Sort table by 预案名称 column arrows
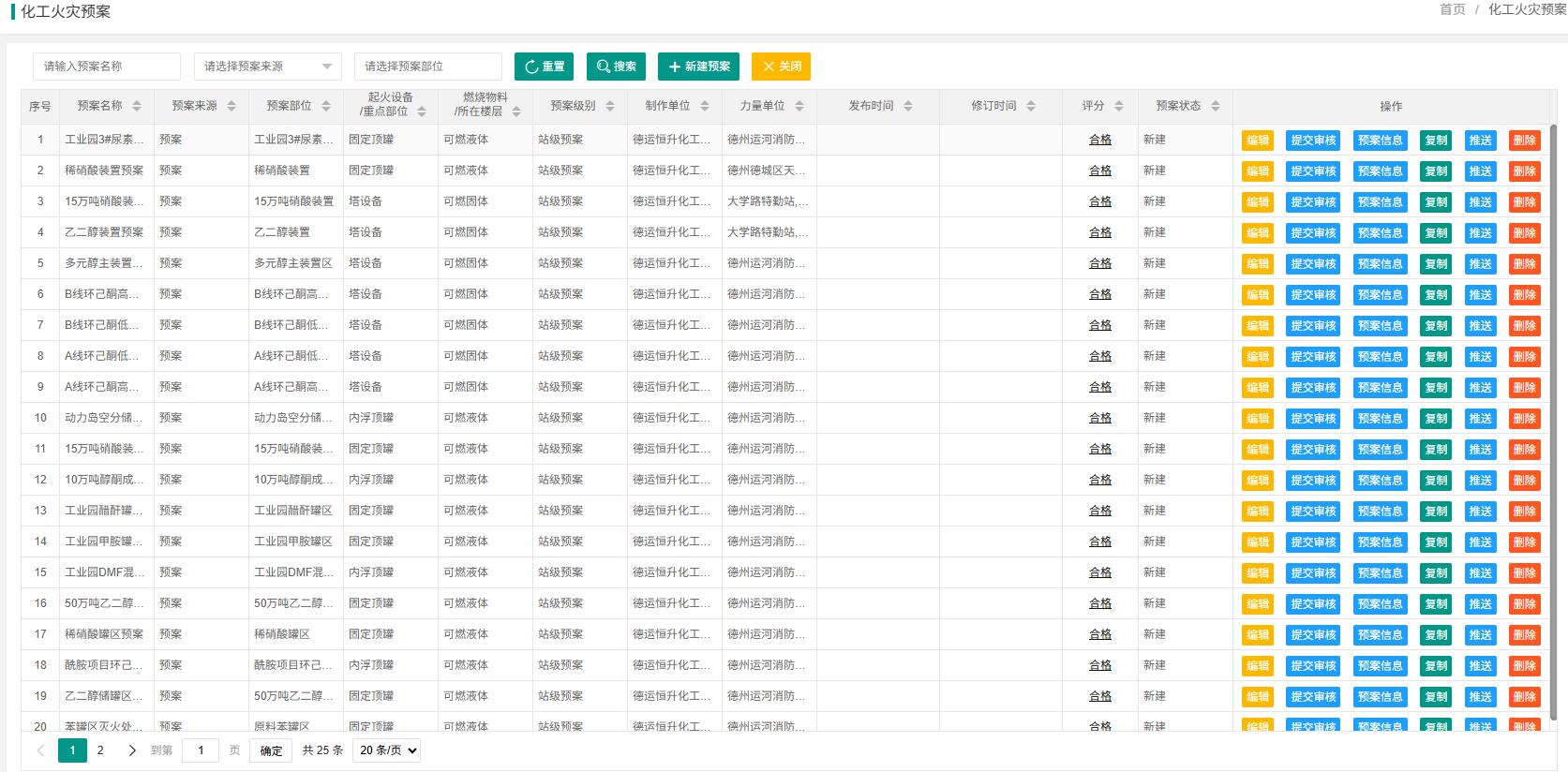Viewport: 1568px width, 772px height. click(x=137, y=106)
